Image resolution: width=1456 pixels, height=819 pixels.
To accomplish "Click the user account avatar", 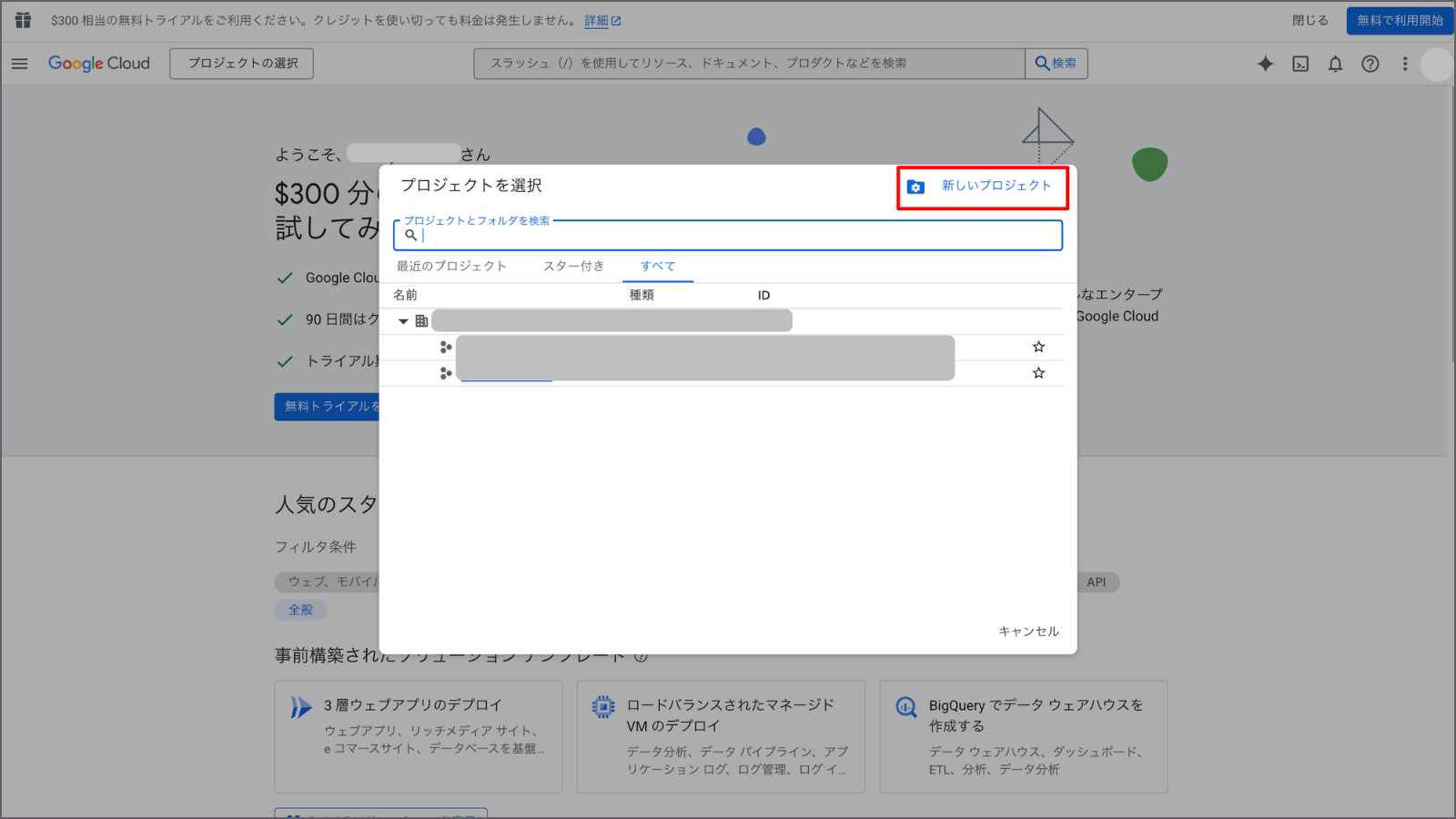I will (x=1437, y=65).
